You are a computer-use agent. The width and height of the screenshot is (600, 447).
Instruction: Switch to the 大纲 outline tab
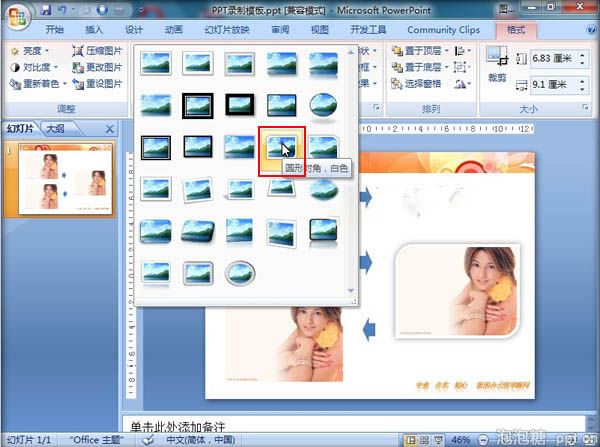(55, 129)
